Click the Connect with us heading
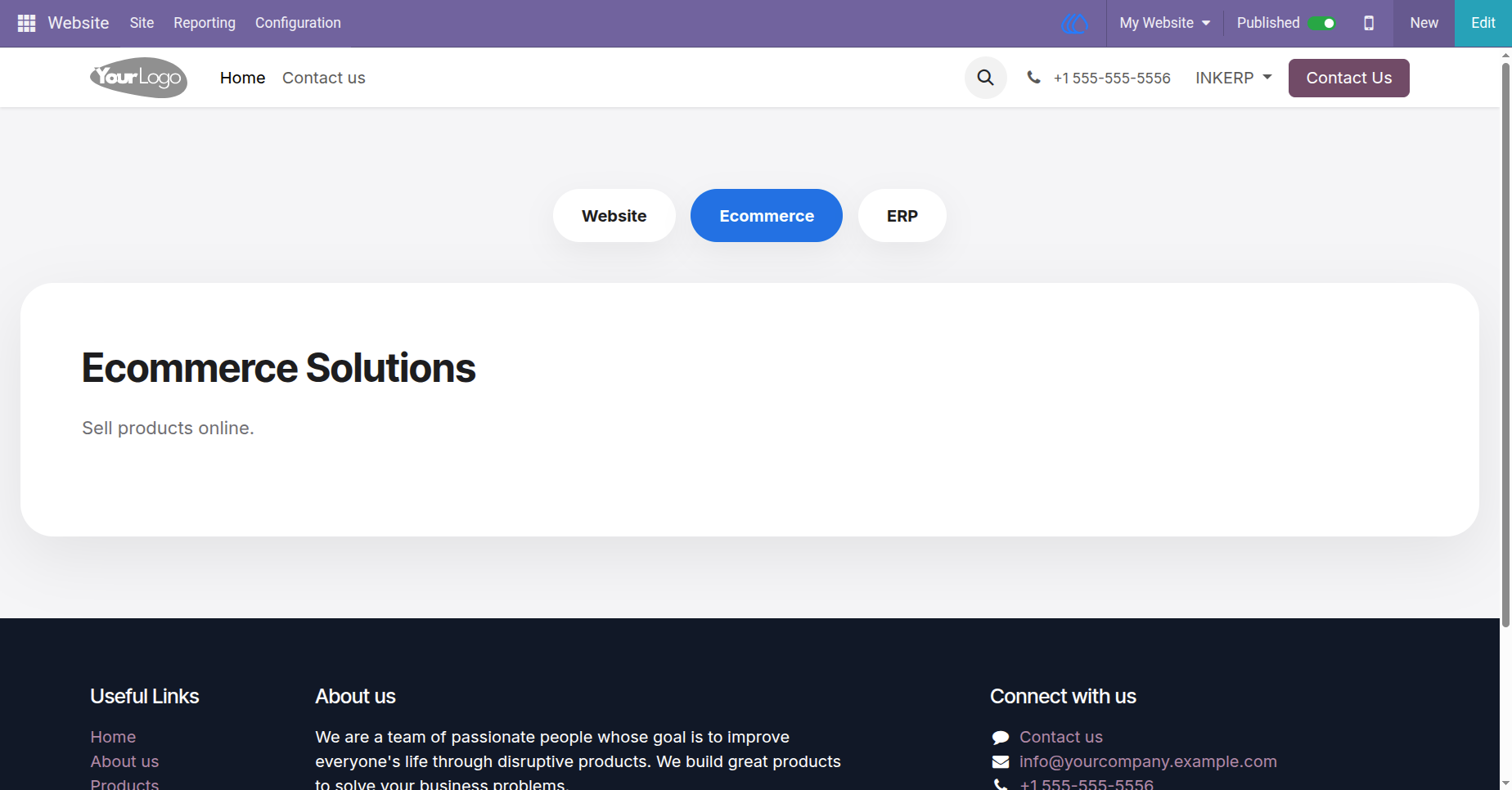This screenshot has width=1512, height=790. pos(1063,696)
